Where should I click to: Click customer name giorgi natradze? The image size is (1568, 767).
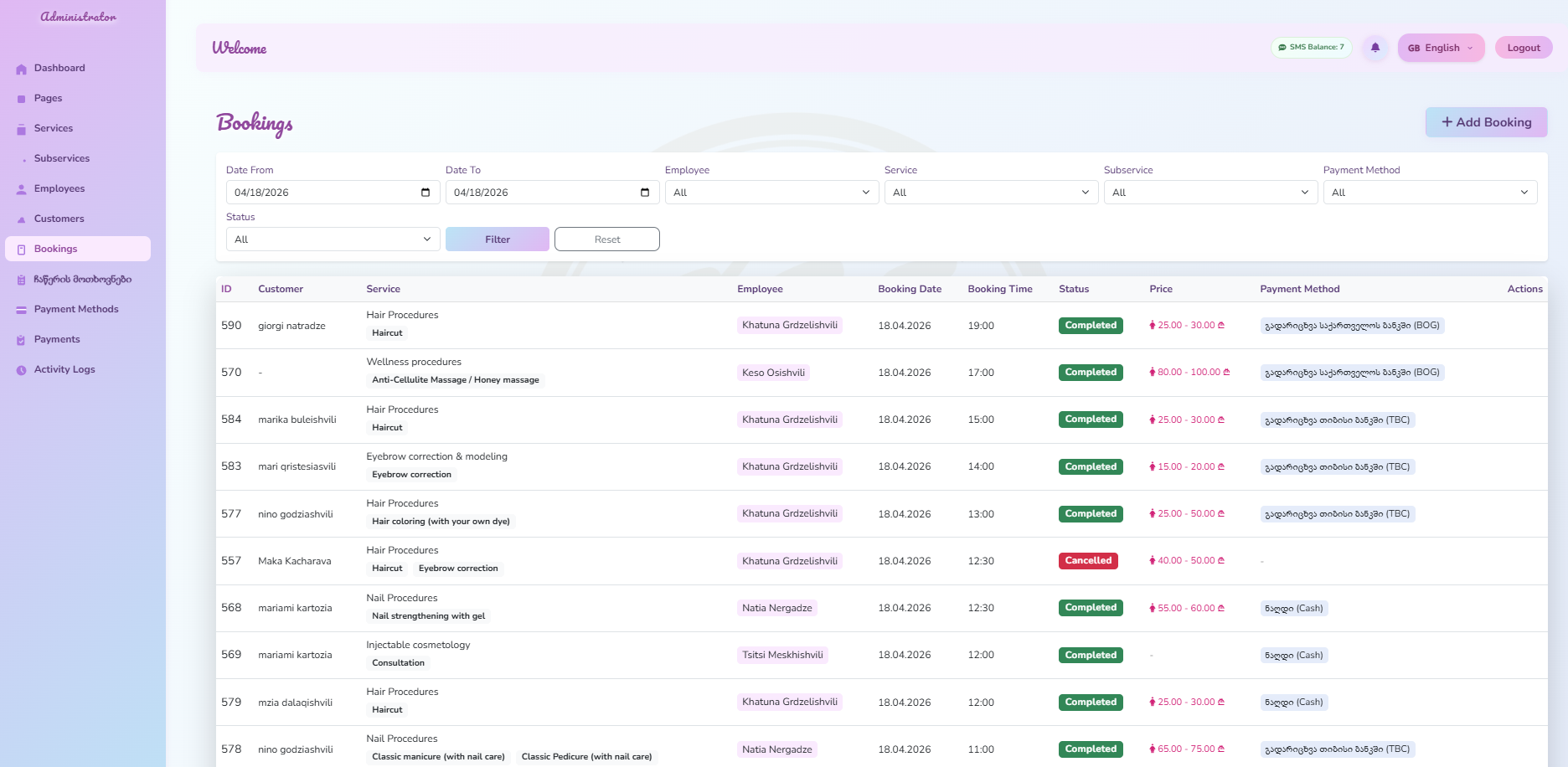[291, 326]
